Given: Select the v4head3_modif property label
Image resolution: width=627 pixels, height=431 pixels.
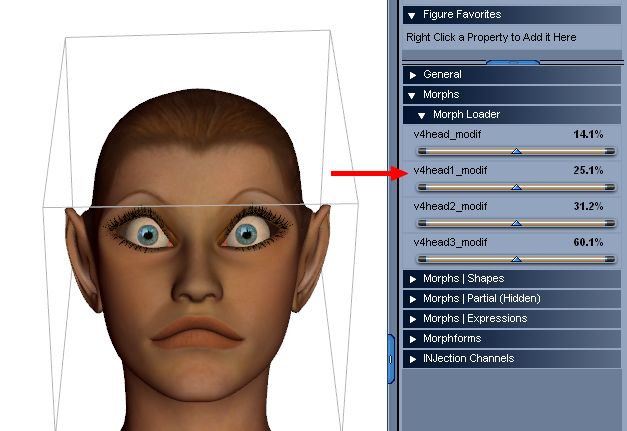Looking at the screenshot, I should point(450,242).
